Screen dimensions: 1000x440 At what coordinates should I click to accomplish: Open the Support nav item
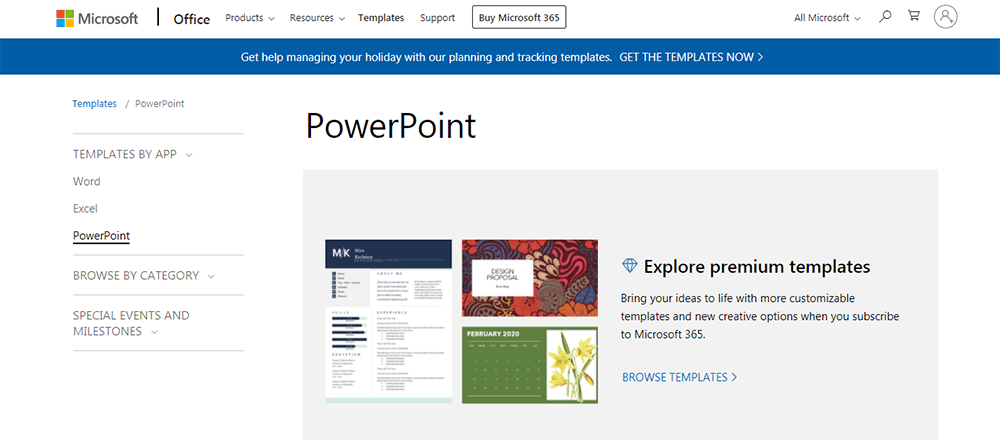[437, 18]
